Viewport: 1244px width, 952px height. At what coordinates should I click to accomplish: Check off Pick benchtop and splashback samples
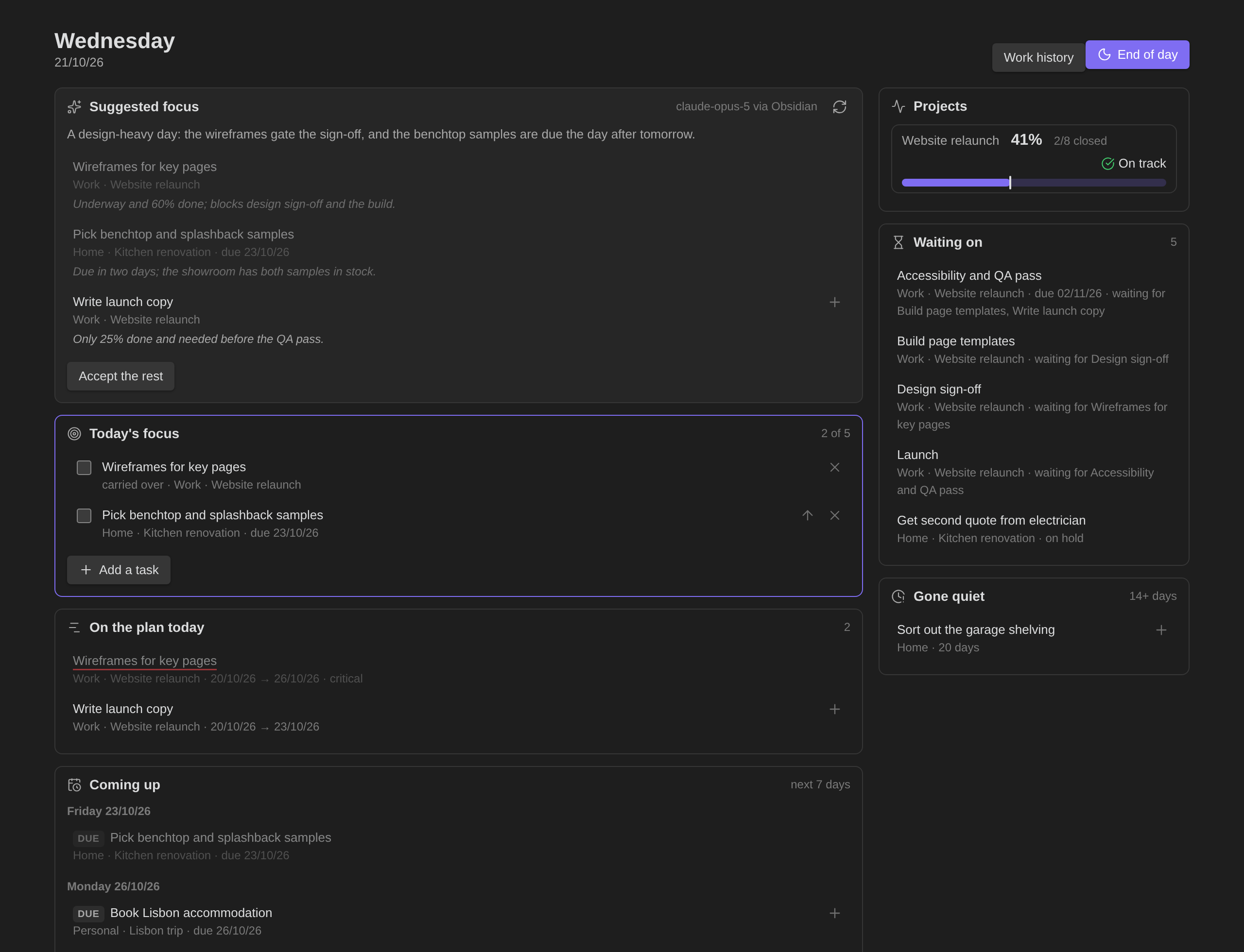[x=84, y=516]
